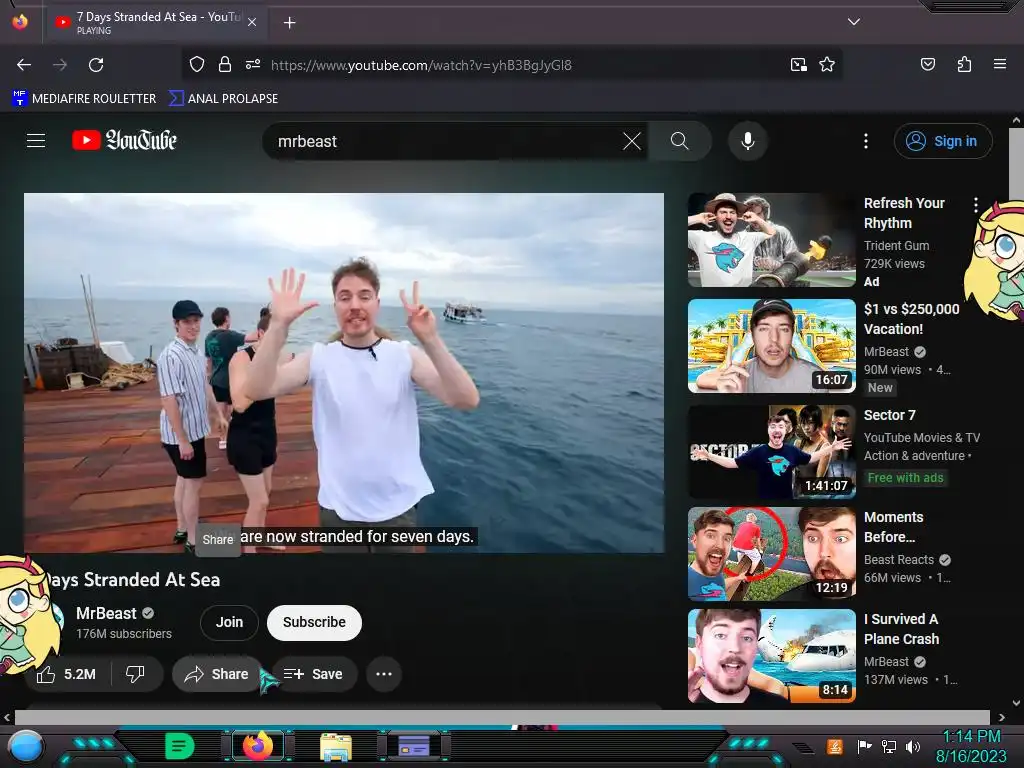Image resolution: width=1024 pixels, height=768 pixels.
Task: Open the MrBeast channel name link
Action: pos(106,614)
